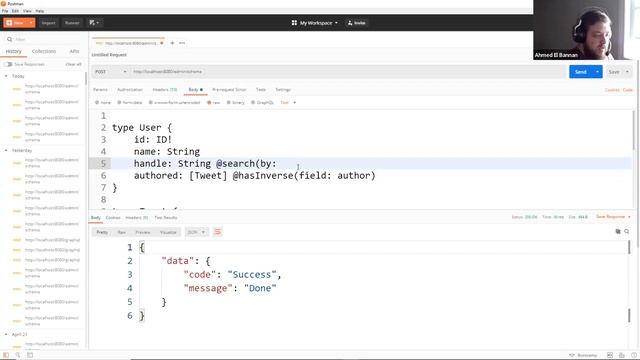Switch to the Settings tab
The width and height of the screenshot is (640, 360).
pyautogui.click(x=283, y=90)
